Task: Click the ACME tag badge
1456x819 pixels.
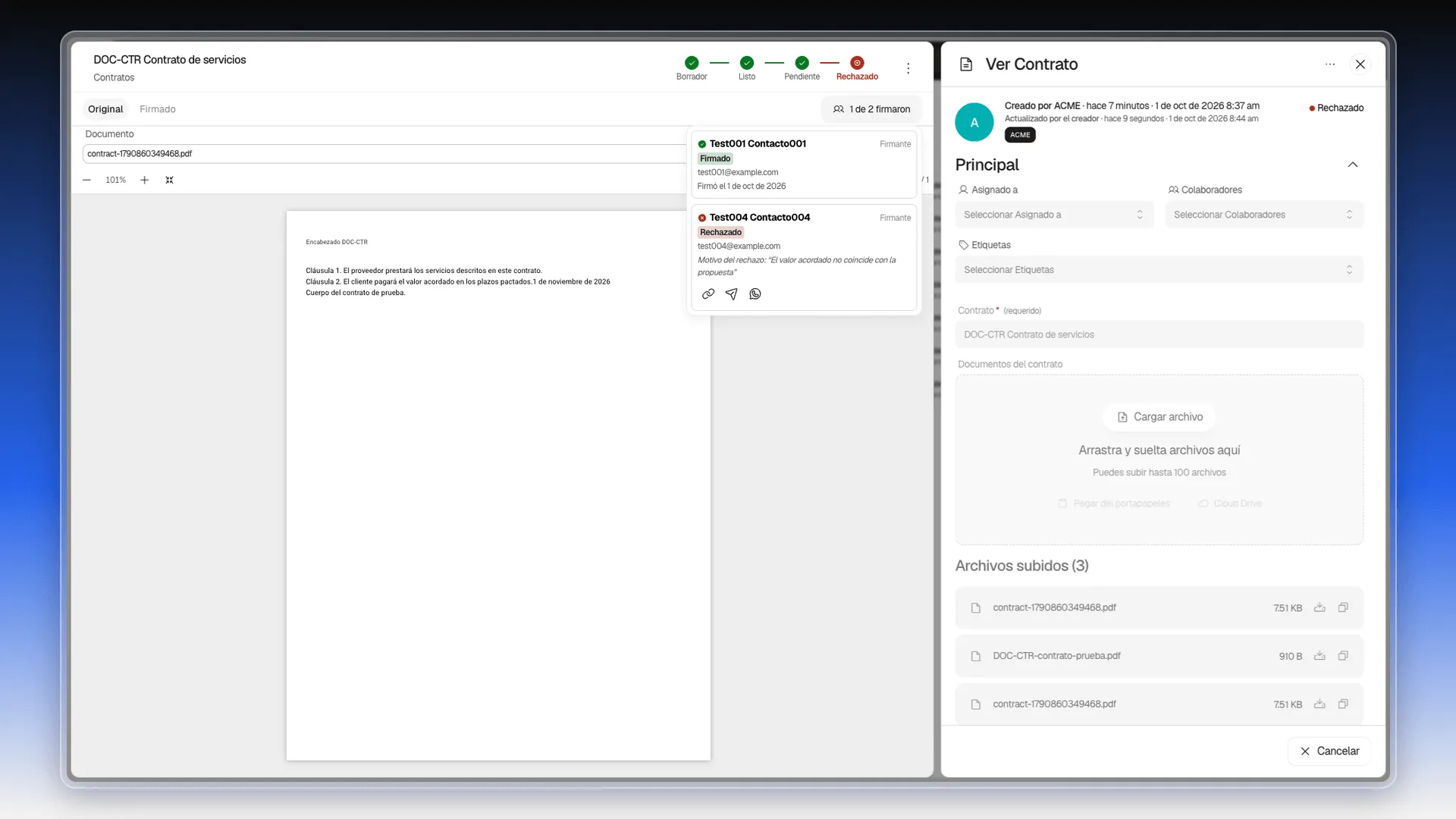Action: coord(1020,135)
